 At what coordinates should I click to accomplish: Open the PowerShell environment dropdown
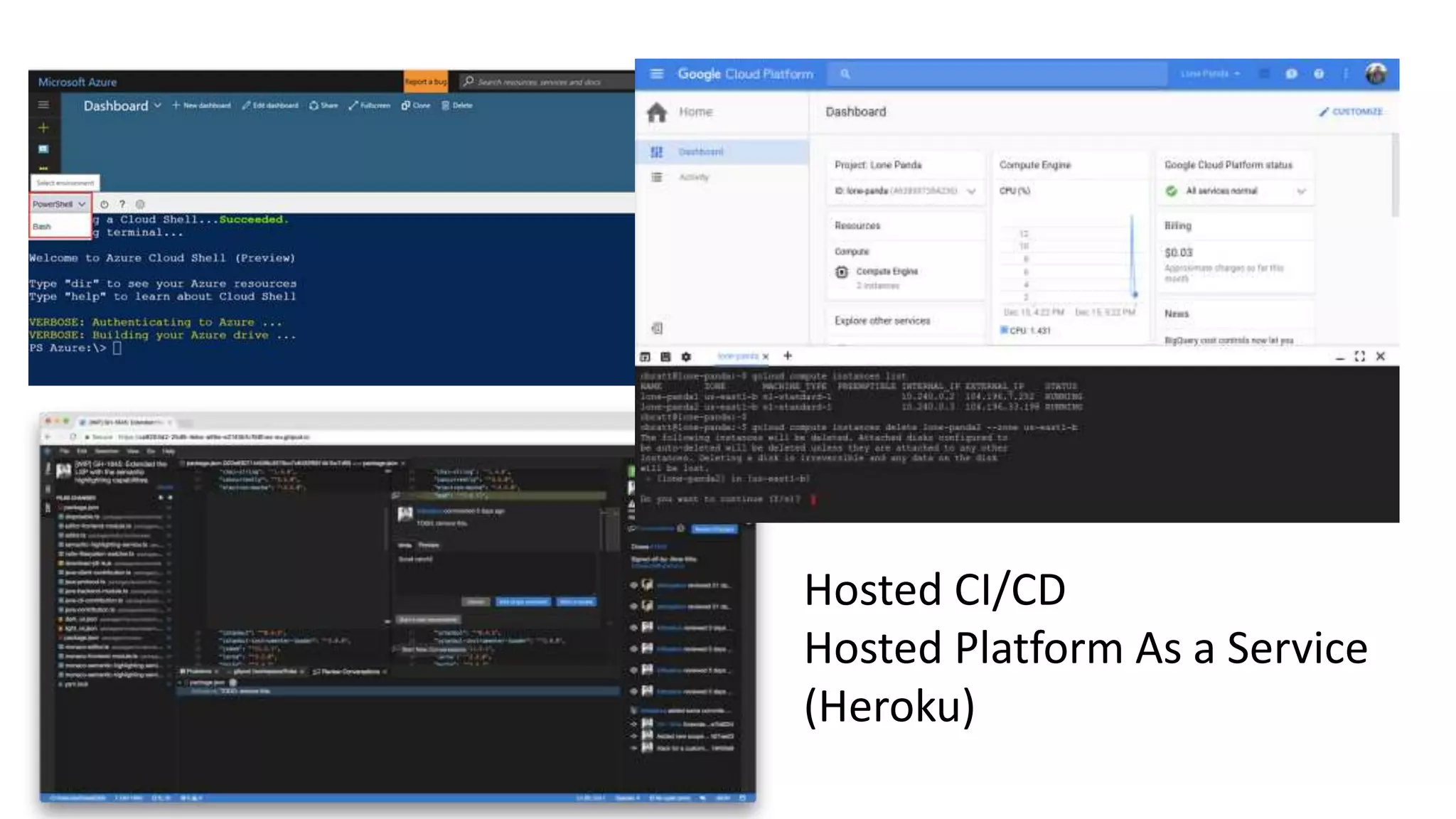tap(60, 204)
